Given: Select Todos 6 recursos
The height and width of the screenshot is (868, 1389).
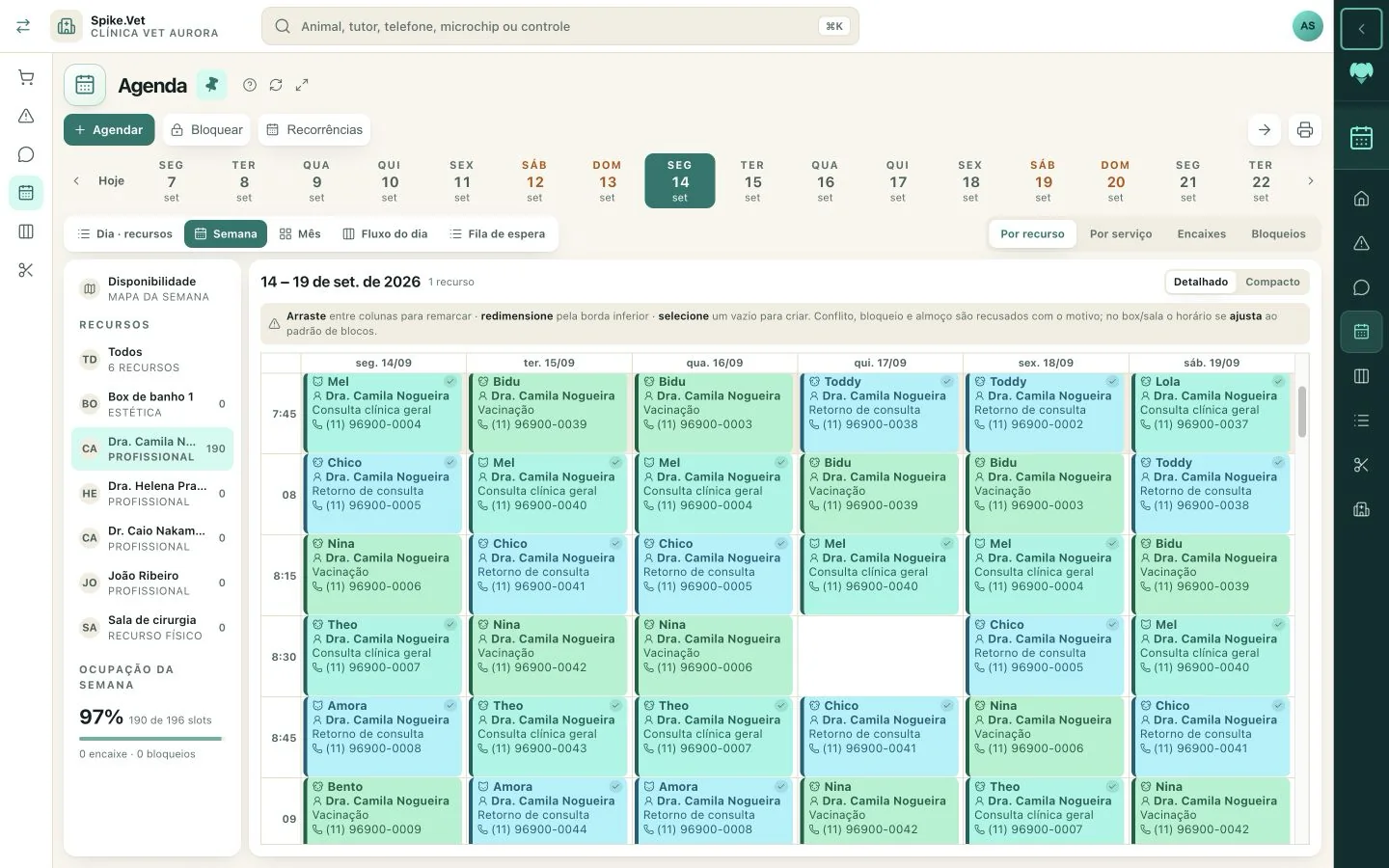Looking at the screenshot, I should 152,360.
